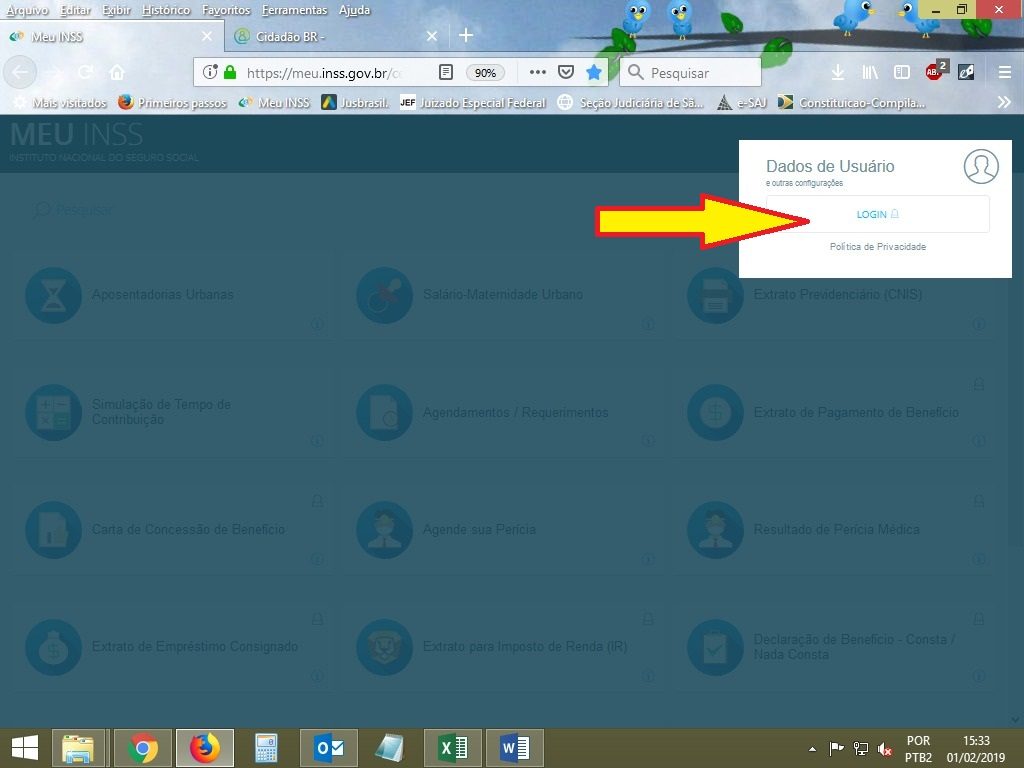Click the Pesquisar search field in toolbar
Viewport: 1024px width, 768px height.
(690, 72)
